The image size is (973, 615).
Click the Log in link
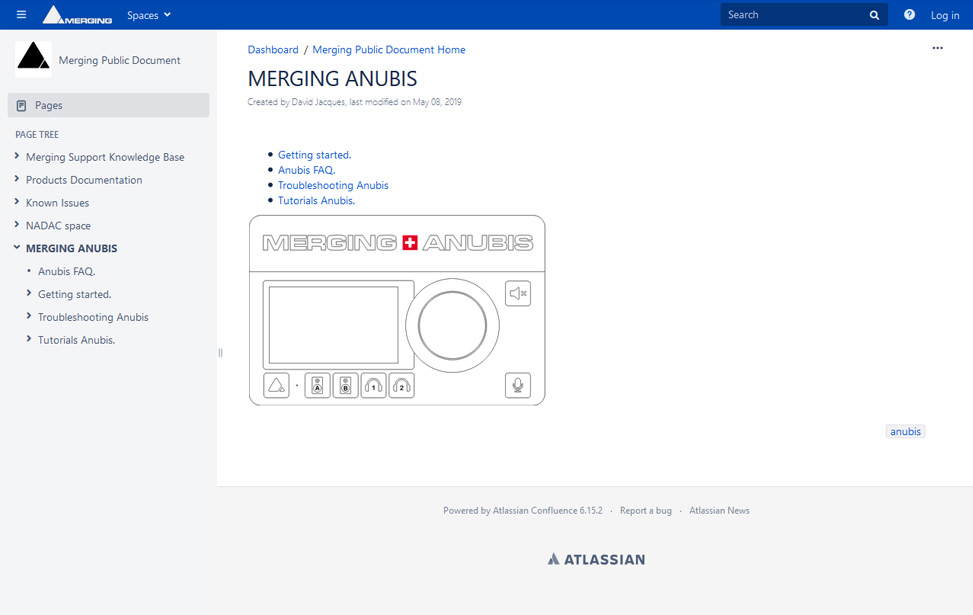click(x=944, y=16)
